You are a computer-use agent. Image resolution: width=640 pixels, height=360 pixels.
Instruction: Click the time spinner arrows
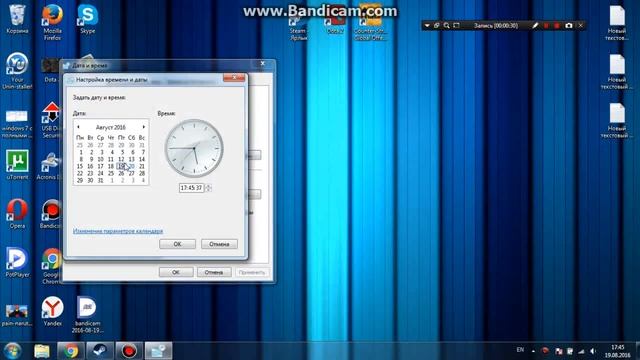[208, 188]
